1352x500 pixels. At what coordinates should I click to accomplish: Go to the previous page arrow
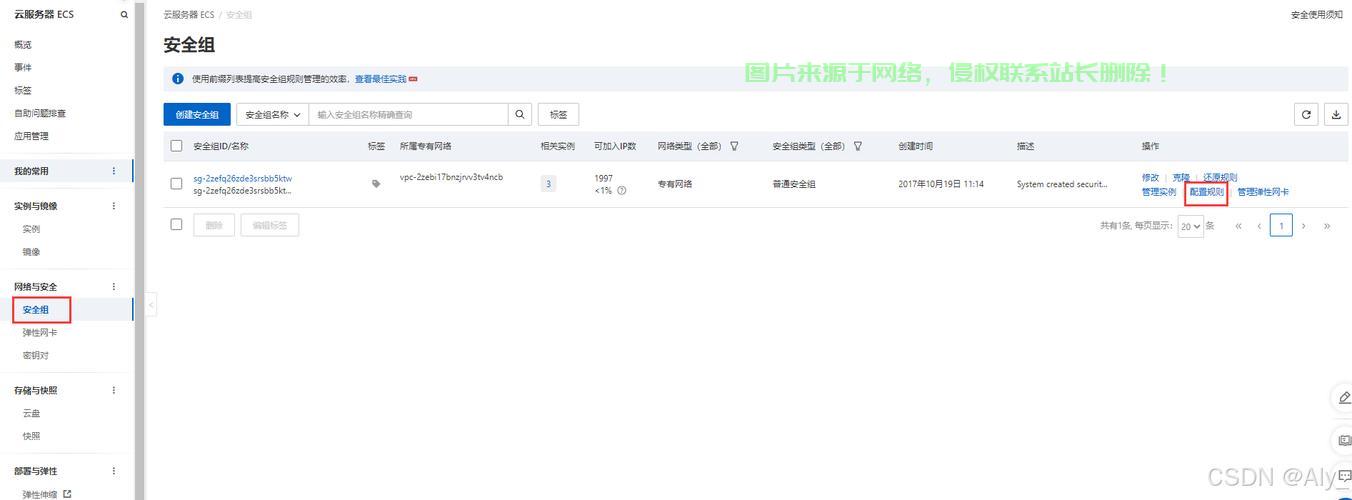pyautogui.click(x=1259, y=226)
